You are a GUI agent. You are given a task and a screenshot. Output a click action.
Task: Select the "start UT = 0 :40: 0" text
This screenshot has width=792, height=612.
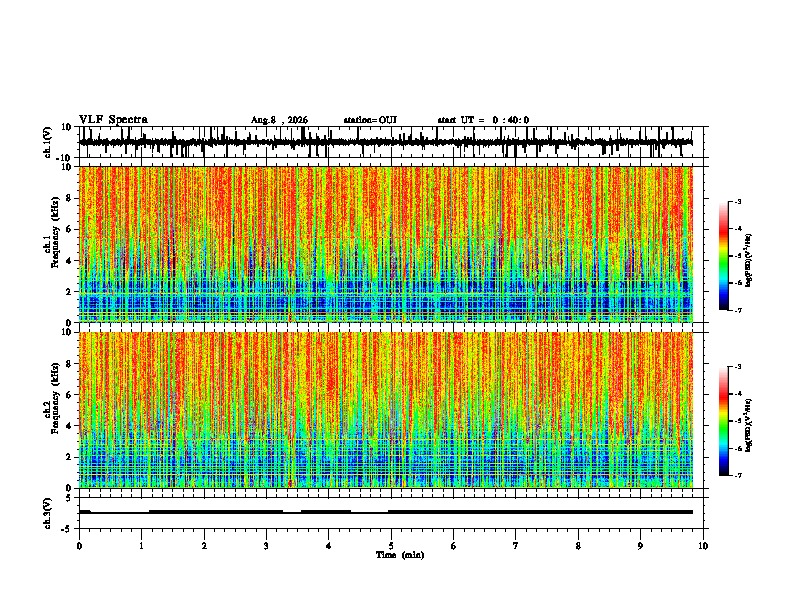(x=483, y=120)
